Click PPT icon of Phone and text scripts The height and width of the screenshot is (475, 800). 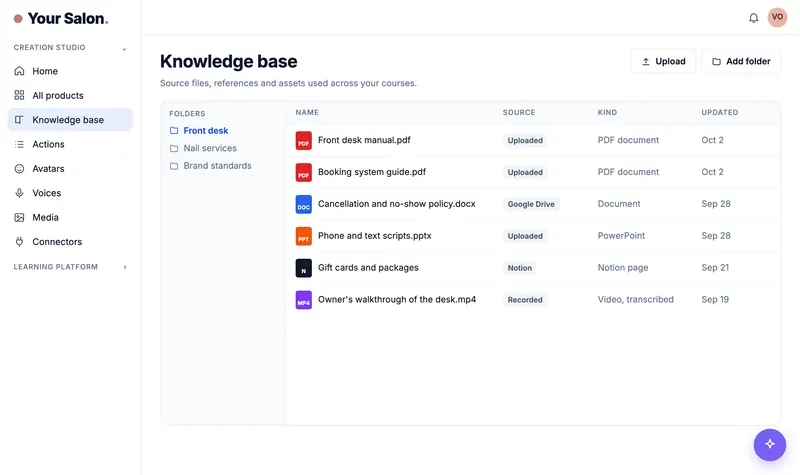pos(304,236)
